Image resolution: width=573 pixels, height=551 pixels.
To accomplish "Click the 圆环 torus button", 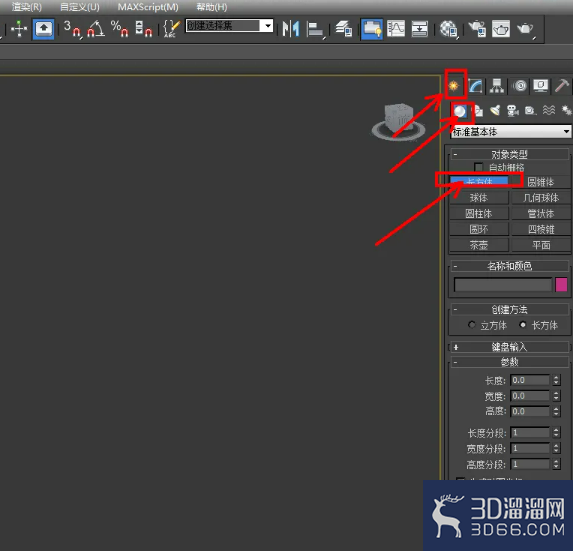I will (x=479, y=229).
